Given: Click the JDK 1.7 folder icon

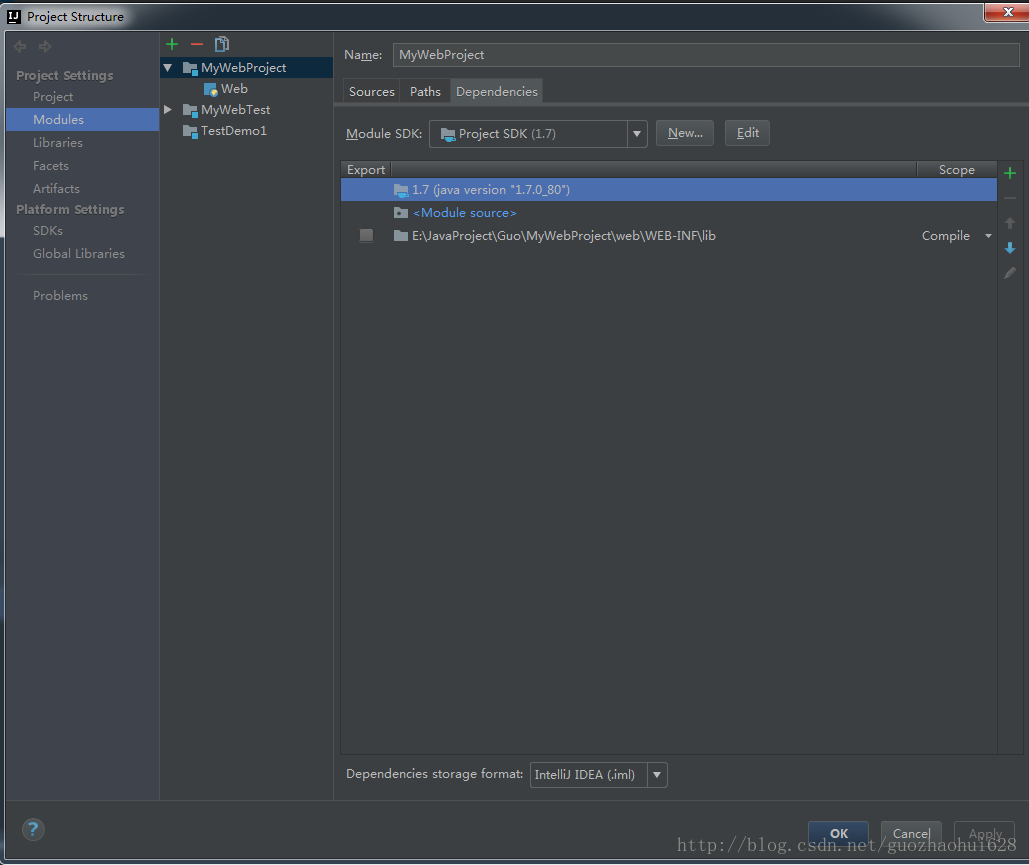Looking at the screenshot, I should [x=401, y=190].
